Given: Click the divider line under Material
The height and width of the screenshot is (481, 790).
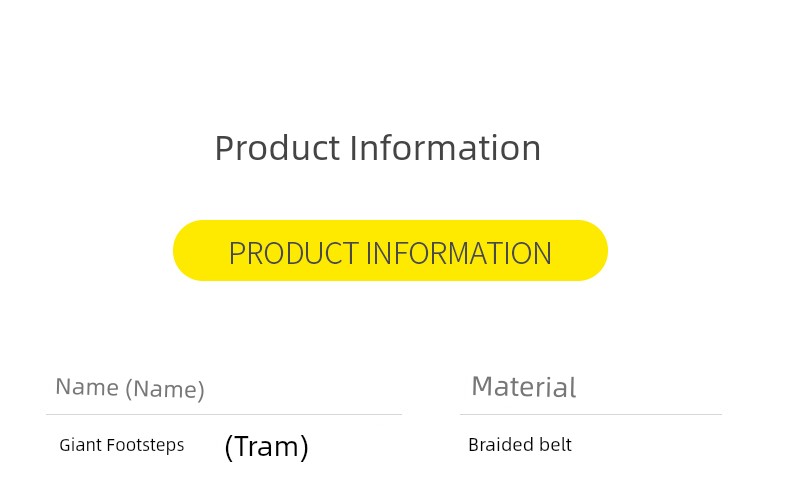Looking at the screenshot, I should click(x=590, y=414).
